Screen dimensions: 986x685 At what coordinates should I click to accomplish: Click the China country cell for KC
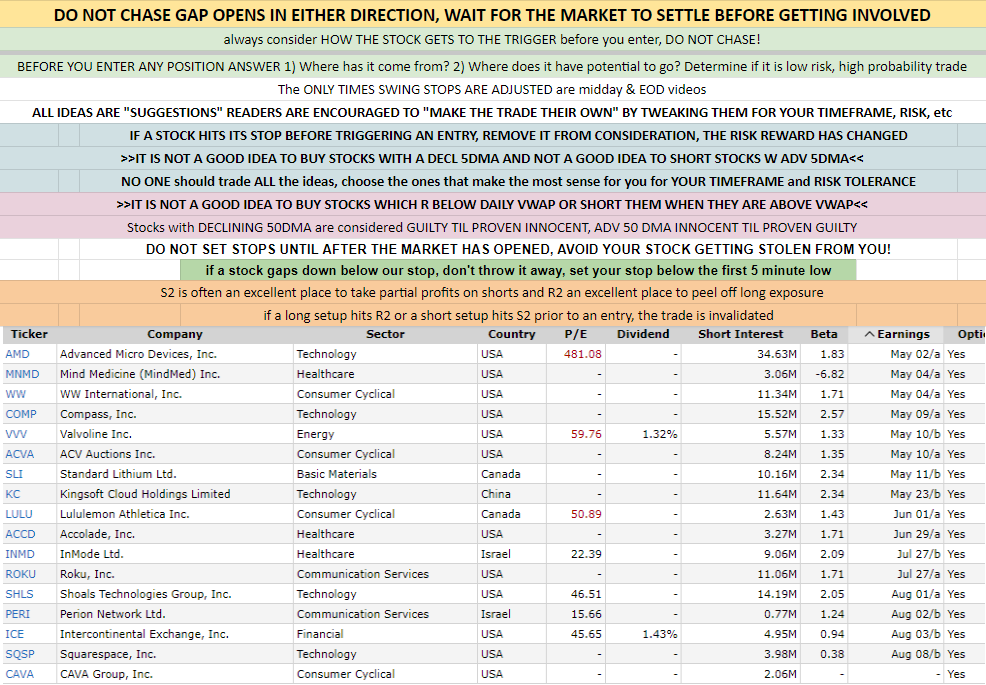(512, 494)
